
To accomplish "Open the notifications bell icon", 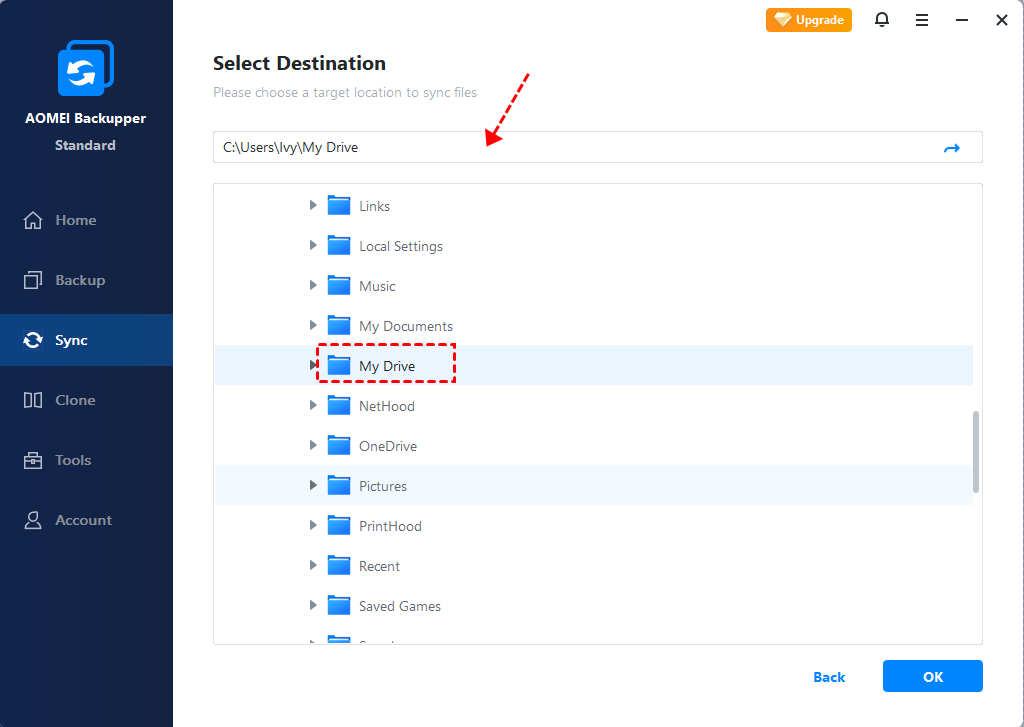I will [881, 20].
